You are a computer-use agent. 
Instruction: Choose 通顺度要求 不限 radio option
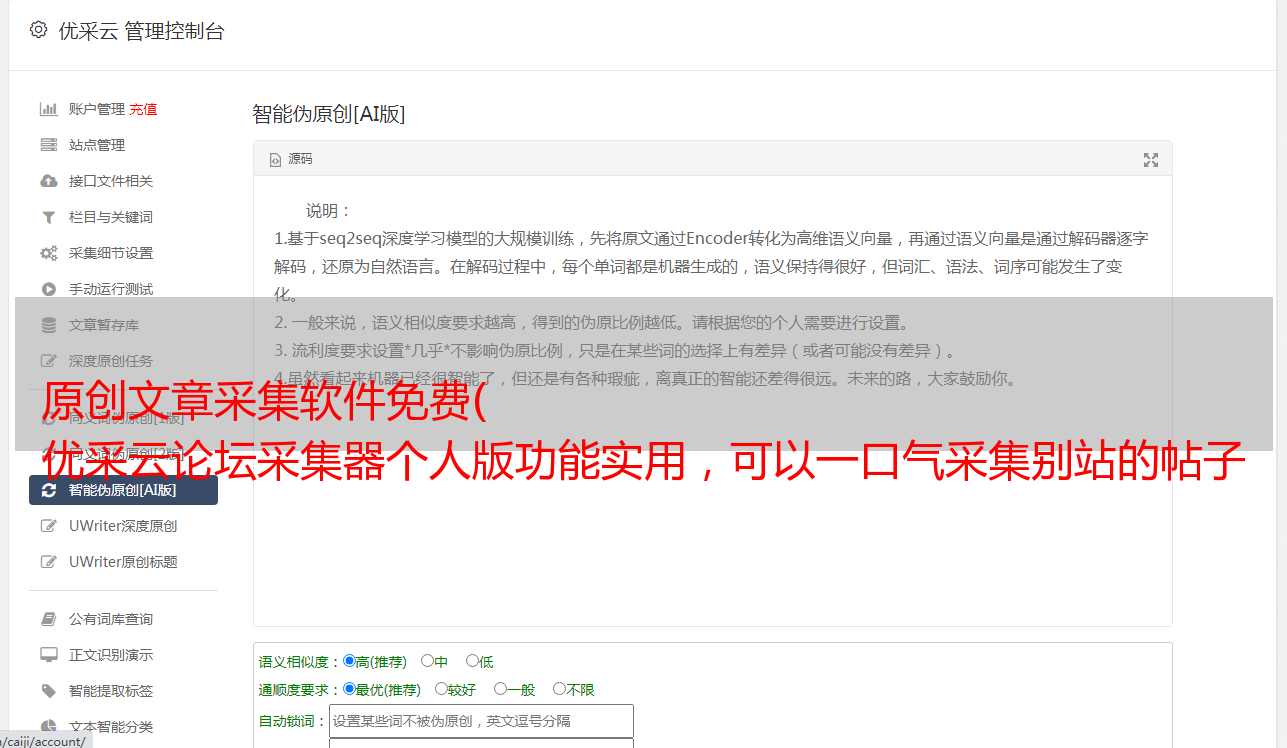(x=559, y=689)
